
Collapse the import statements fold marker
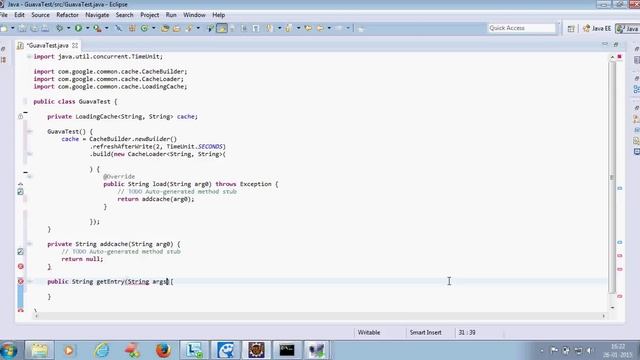click(29, 57)
